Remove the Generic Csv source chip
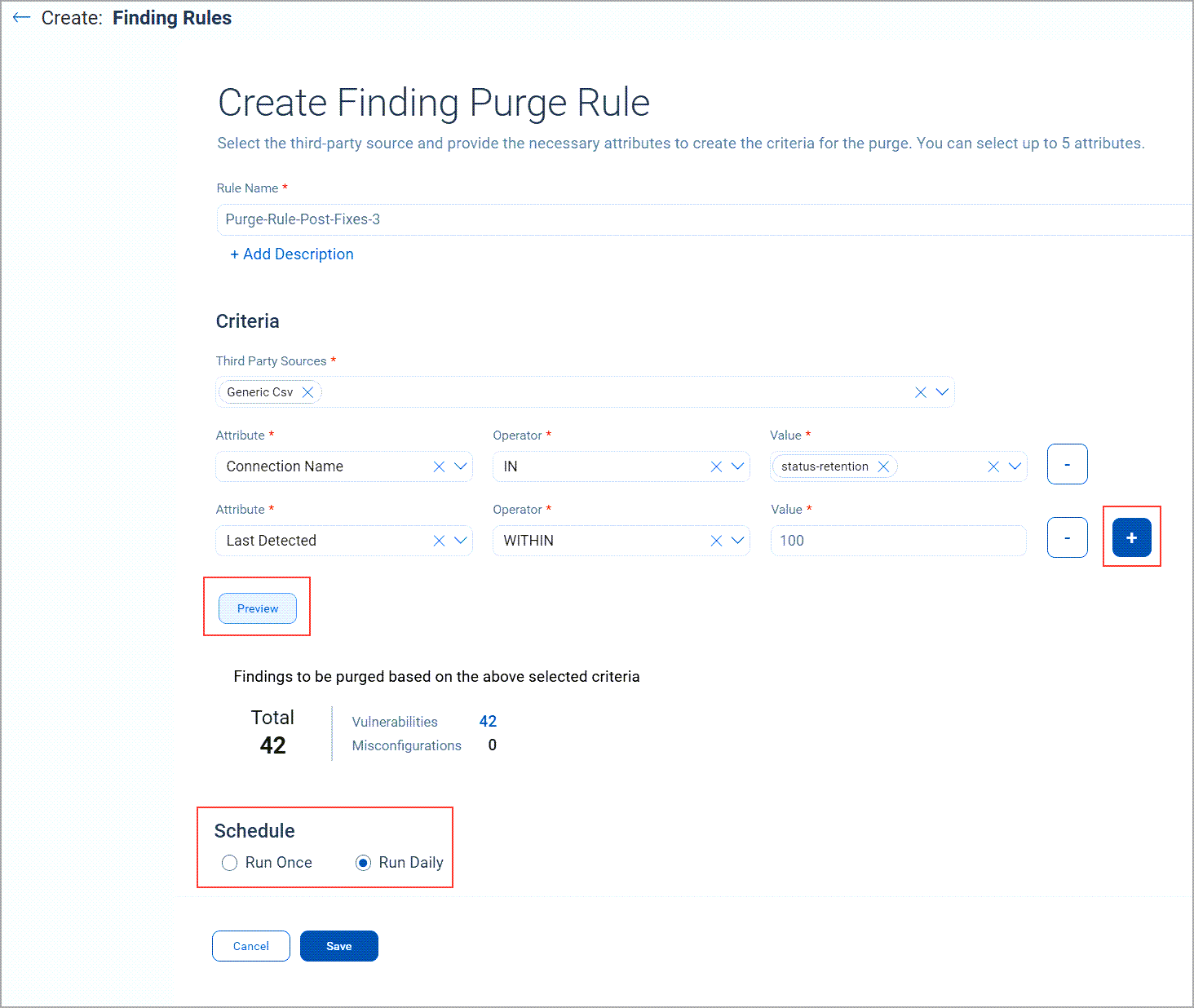 [x=307, y=392]
